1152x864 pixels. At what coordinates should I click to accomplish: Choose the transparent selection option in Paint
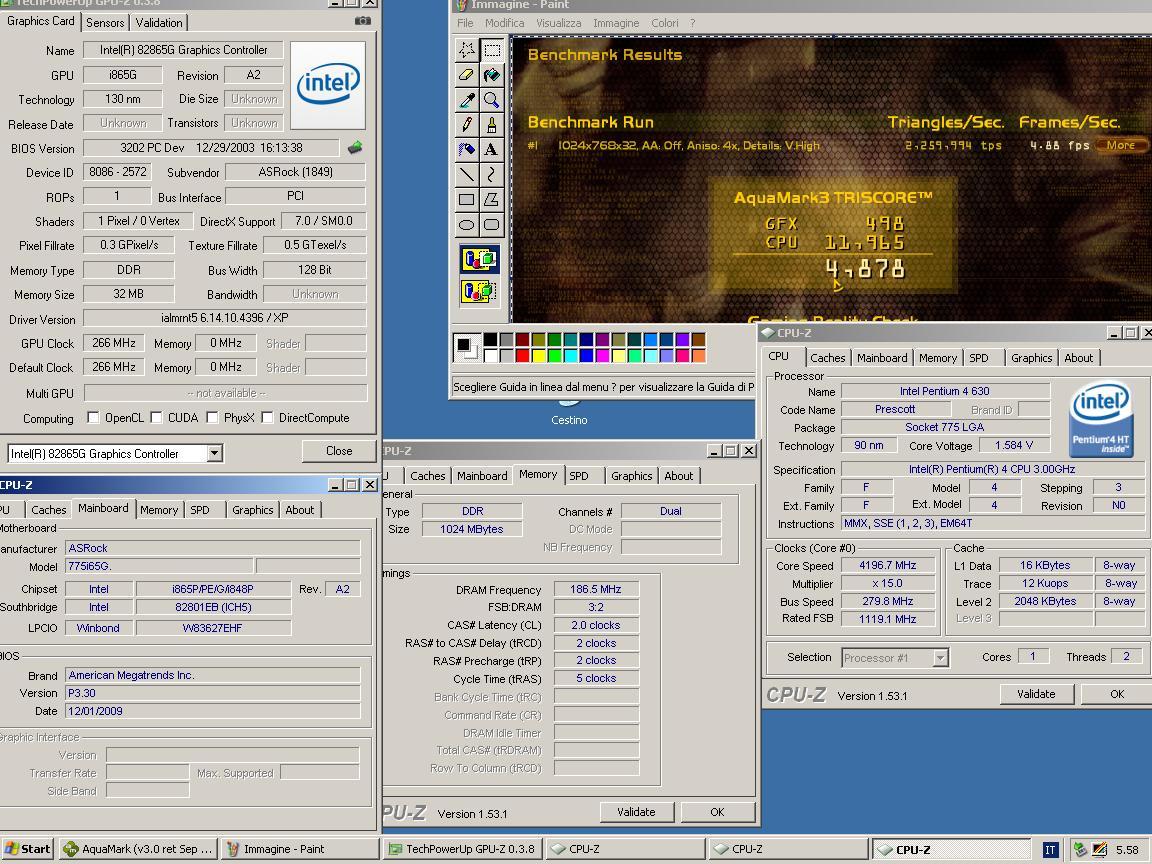coord(479,292)
